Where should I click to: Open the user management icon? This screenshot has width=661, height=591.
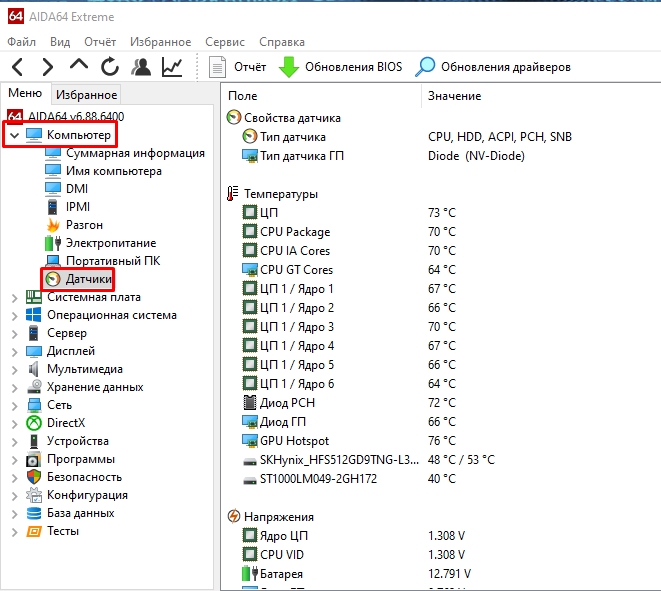pyautogui.click(x=141, y=67)
